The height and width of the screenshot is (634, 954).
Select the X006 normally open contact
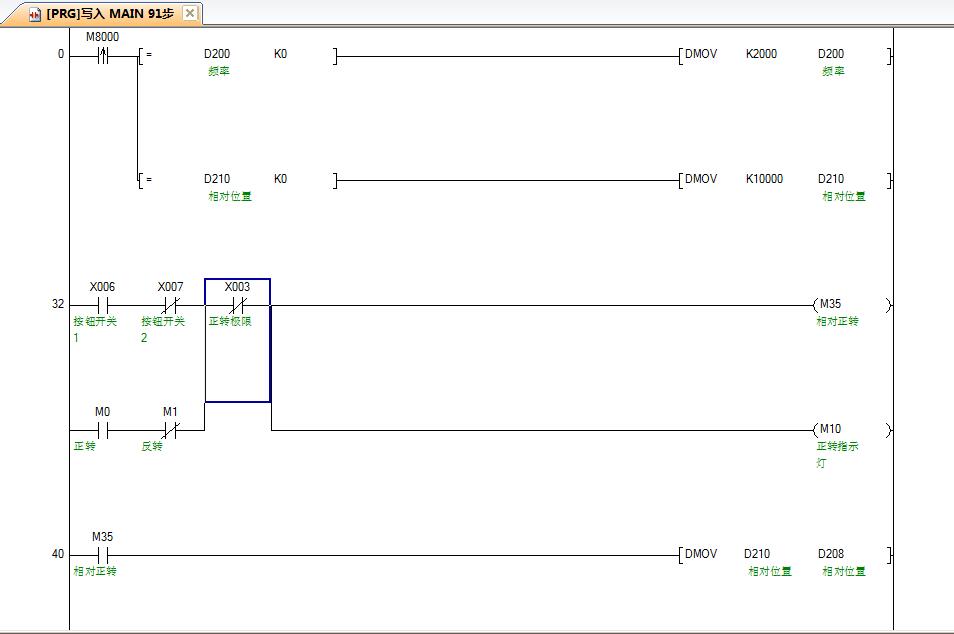tap(102, 305)
